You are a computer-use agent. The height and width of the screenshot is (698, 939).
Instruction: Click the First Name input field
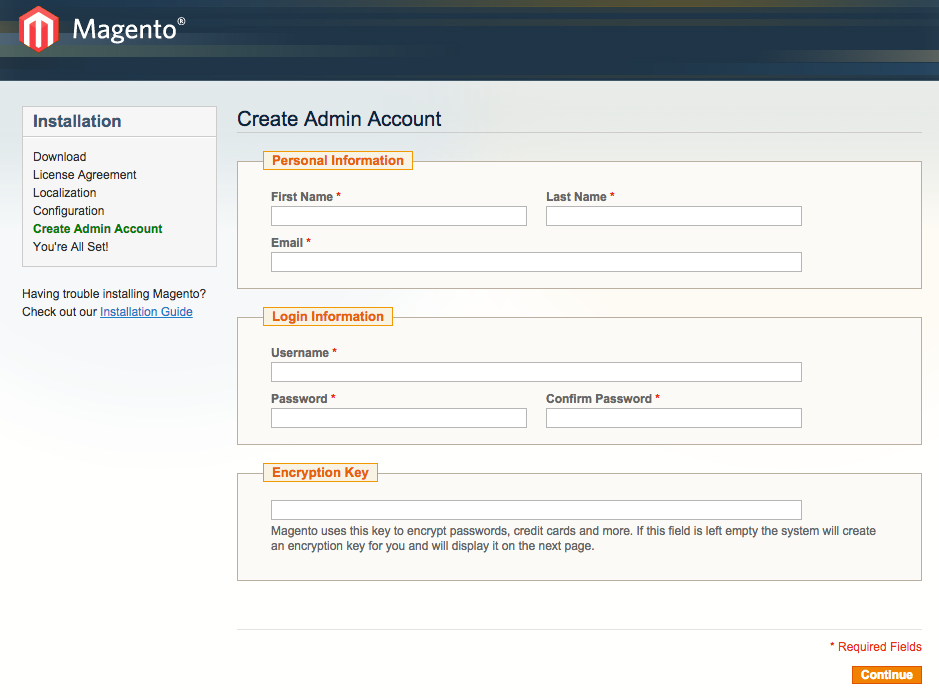tap(399, 216)
